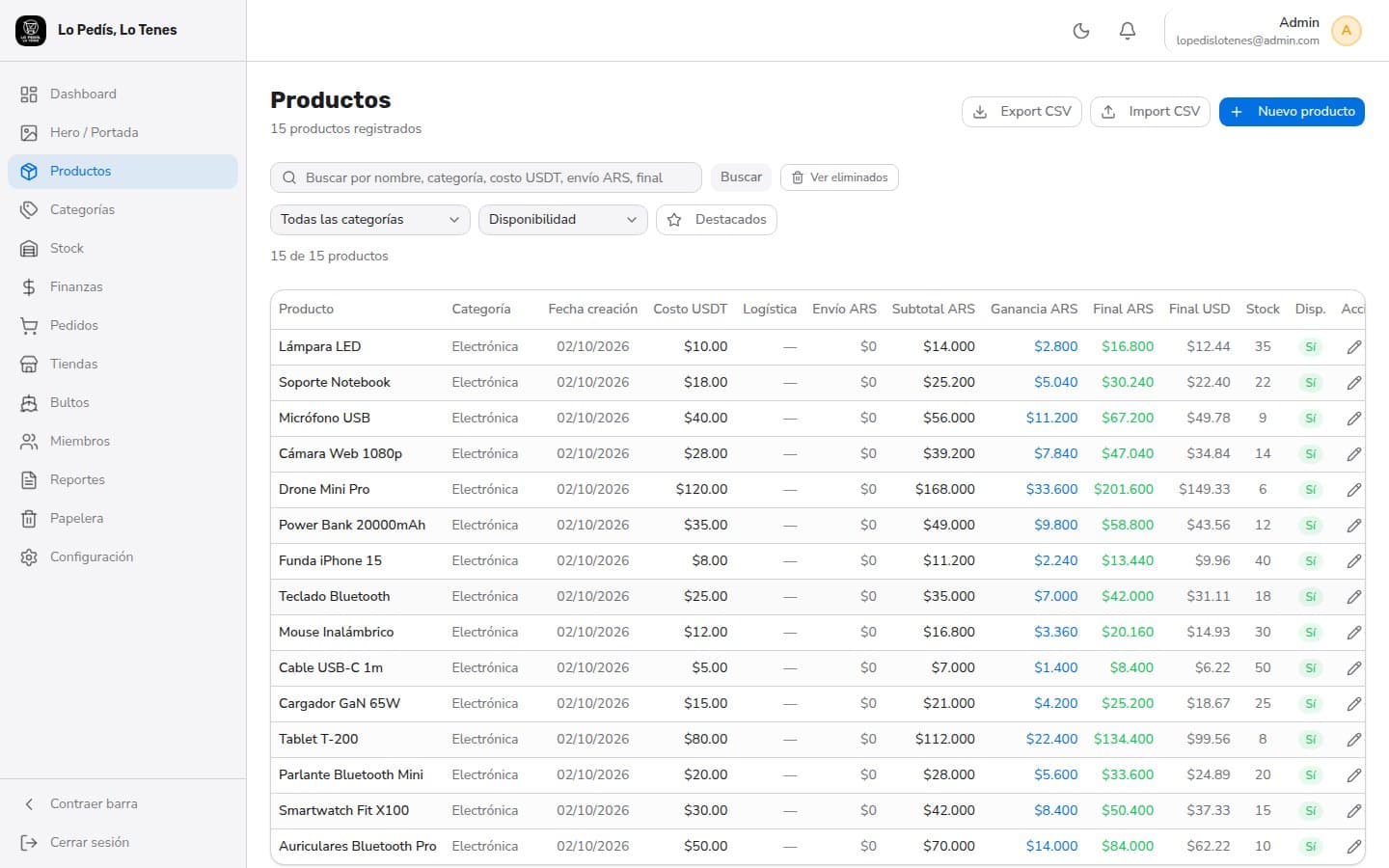Viewport: 1389px width, 868px height.
Task: Click Stock column header
Action: tap(1263, 310)
